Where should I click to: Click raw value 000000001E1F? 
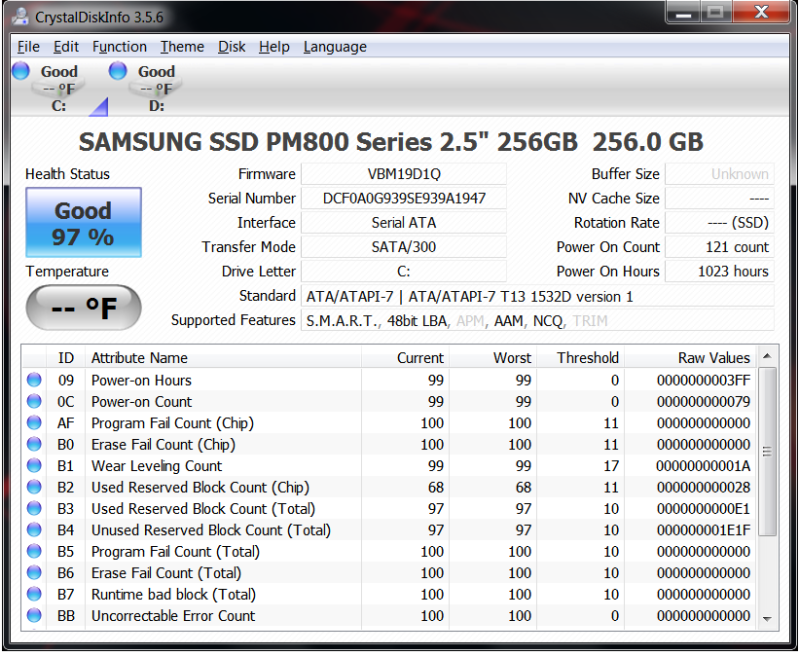point(703,530)
